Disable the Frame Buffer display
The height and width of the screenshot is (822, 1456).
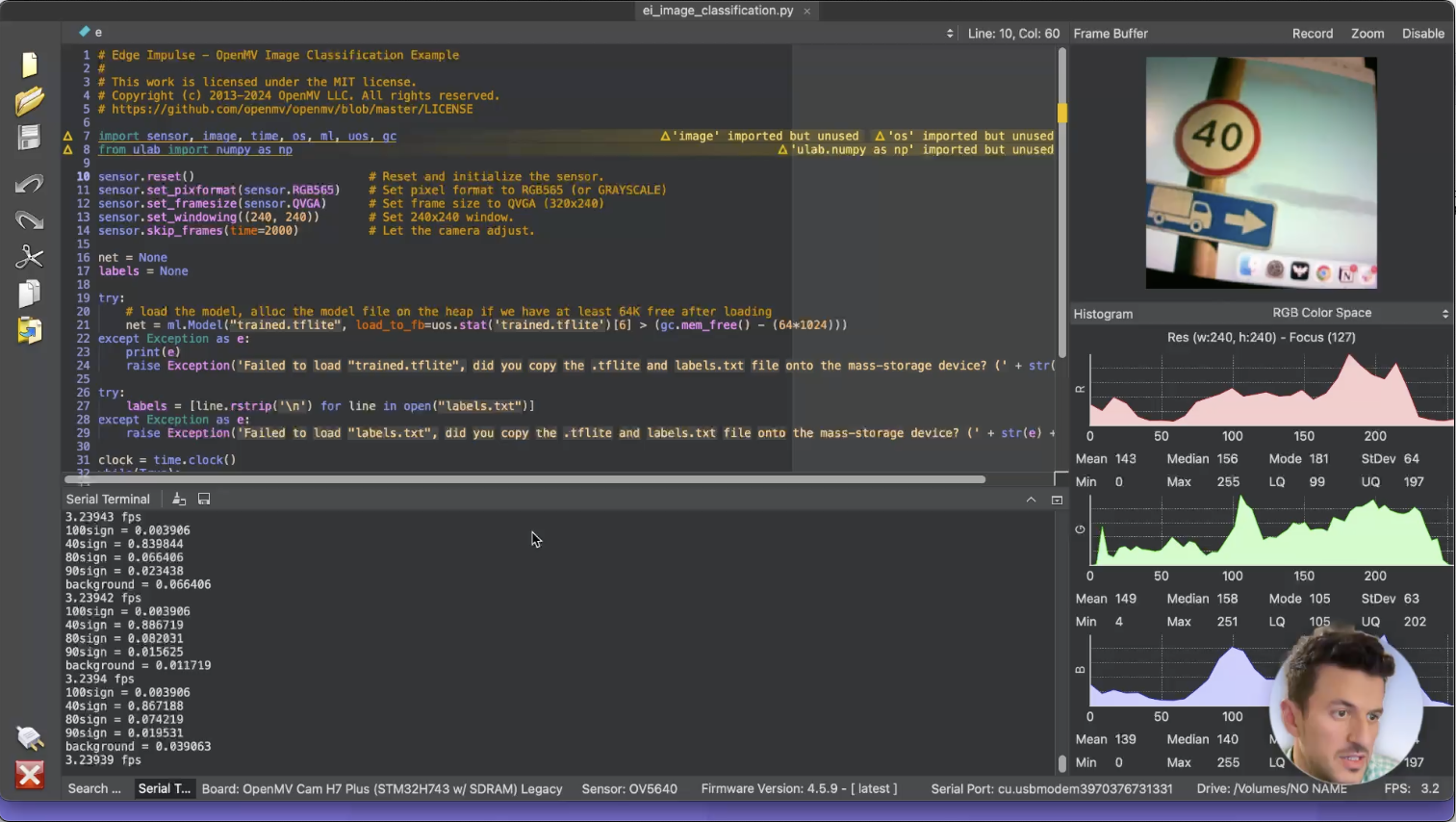tap(1422, 34)
